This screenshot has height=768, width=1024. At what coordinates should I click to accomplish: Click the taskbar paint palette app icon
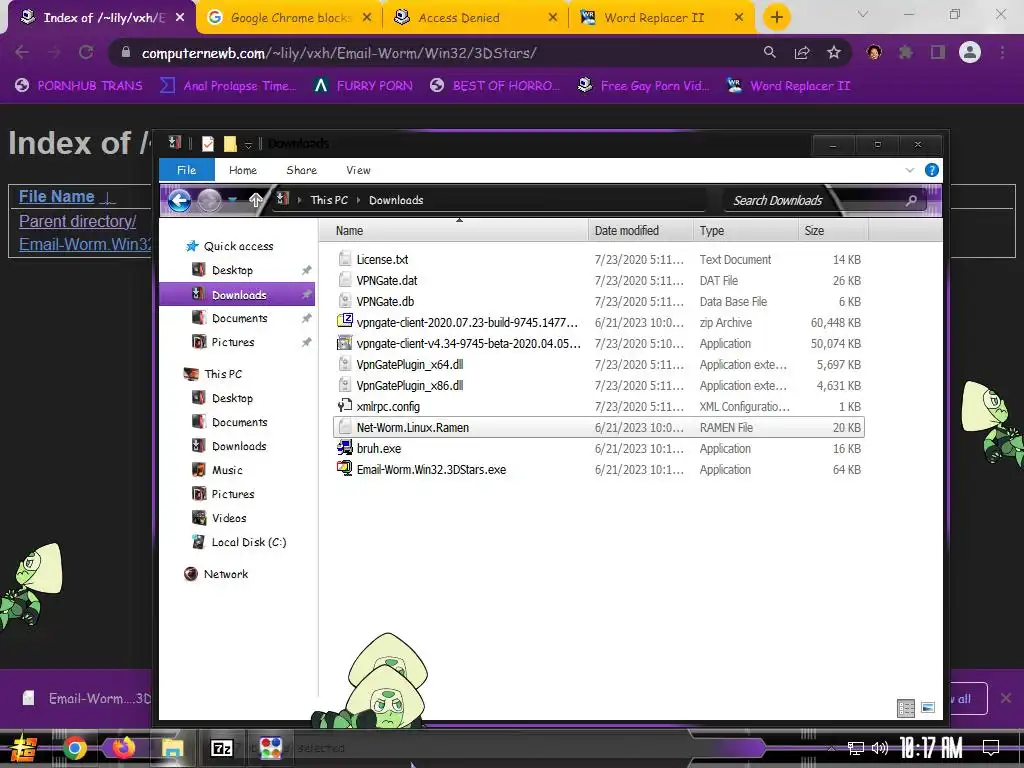point(270,748)
